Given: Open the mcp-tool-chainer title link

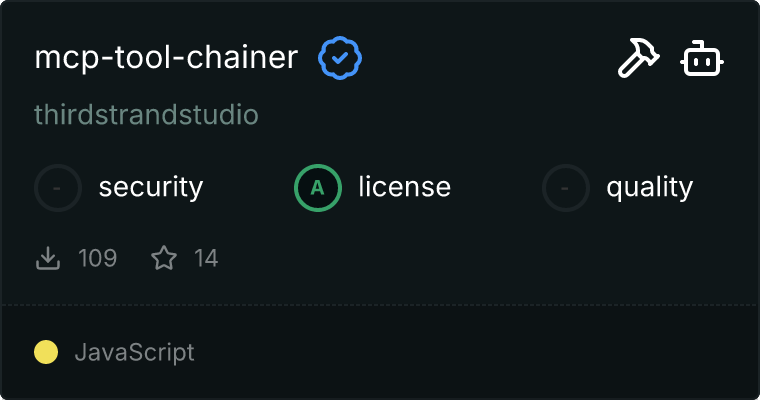Looking at the screenshot, I should (166, 58).
